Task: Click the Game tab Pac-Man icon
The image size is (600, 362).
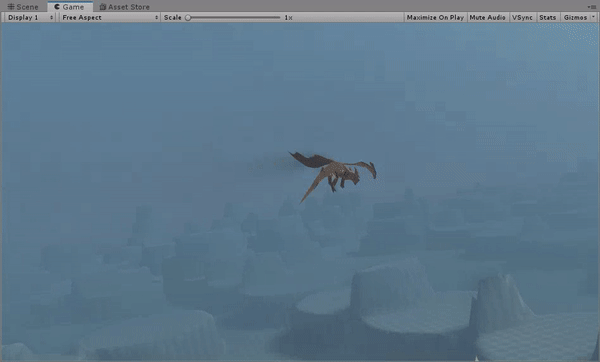Action: point(57,7)
